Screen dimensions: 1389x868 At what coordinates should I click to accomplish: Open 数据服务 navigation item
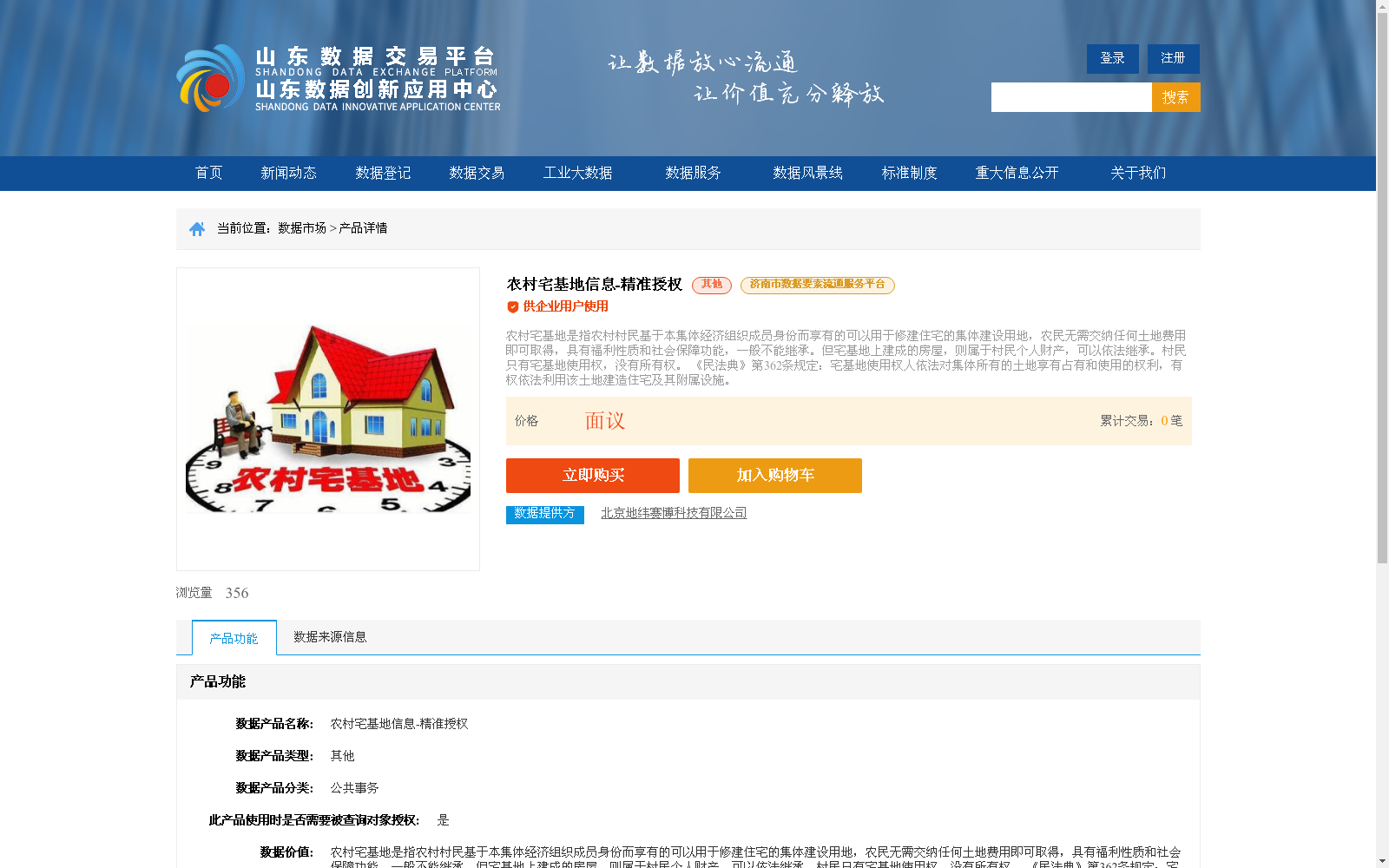(693, 173)
